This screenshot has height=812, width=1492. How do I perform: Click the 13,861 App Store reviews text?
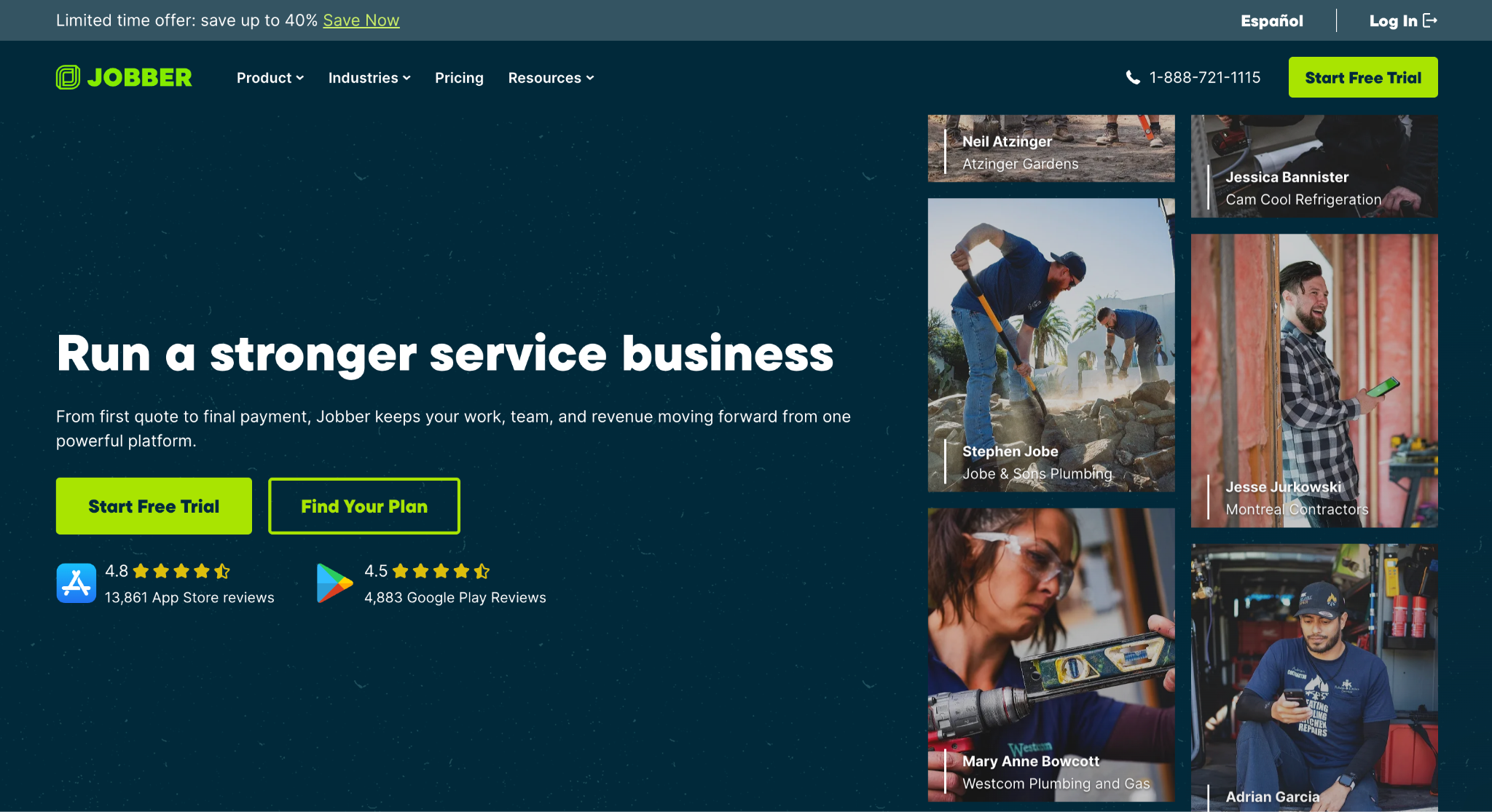pyautogui.click(x=189, y=597)
